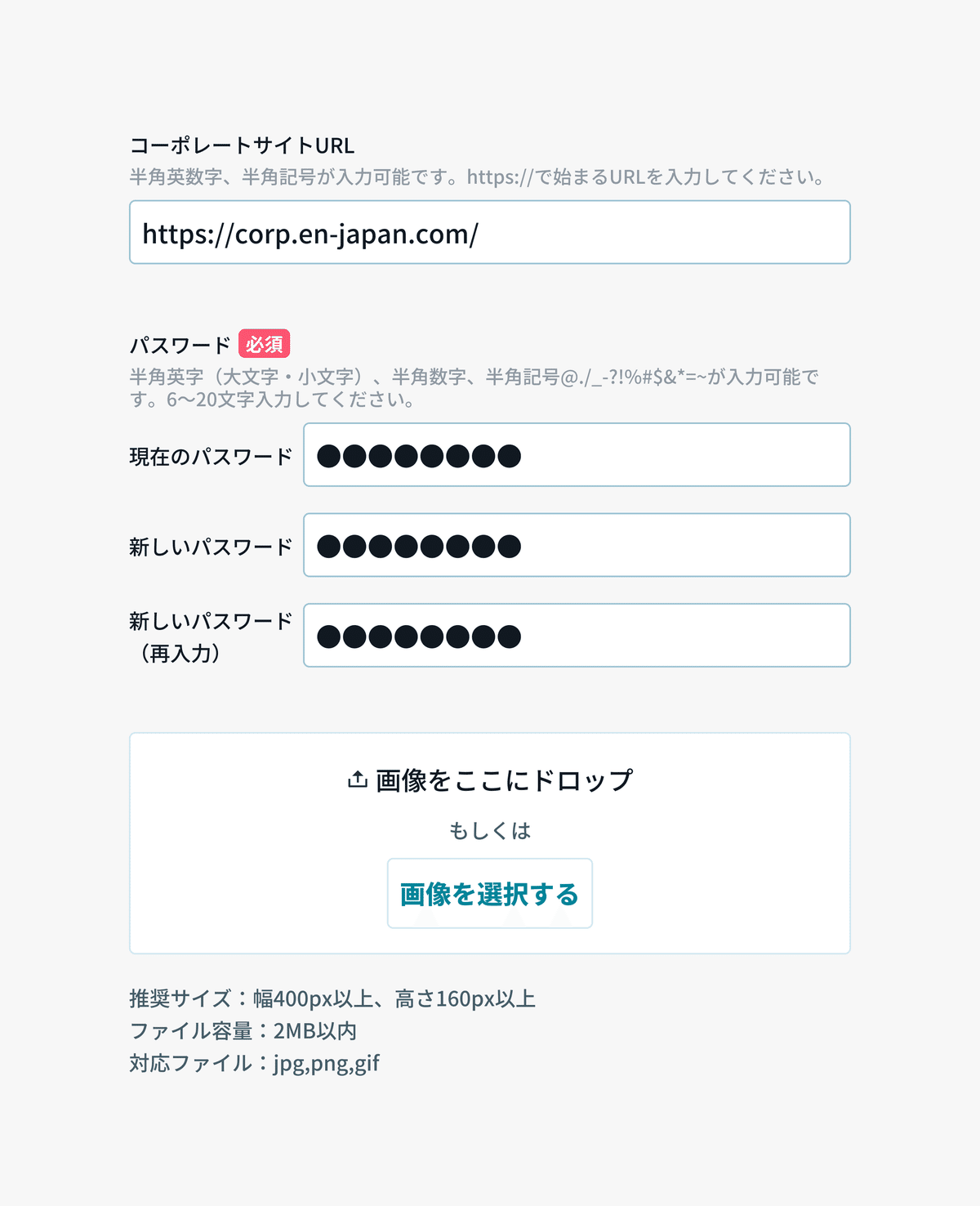
Task: Click the 新しいパスワード label in the middle row
Action: click(x=211, y=547)
